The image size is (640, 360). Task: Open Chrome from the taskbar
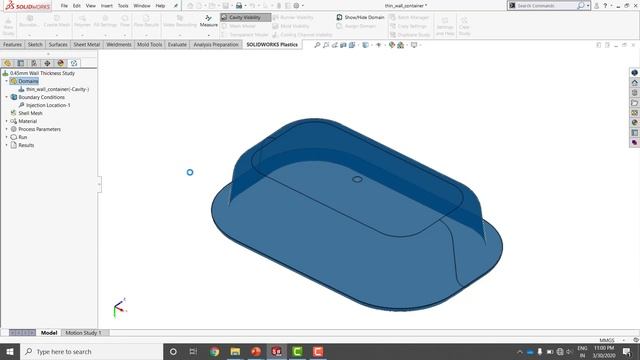(x=214, y=351)
